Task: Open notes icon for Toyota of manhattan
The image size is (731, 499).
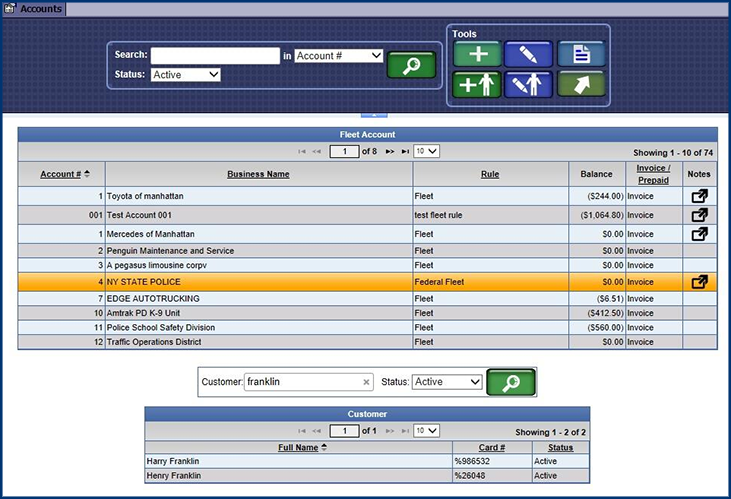Action: pos(699,196)
